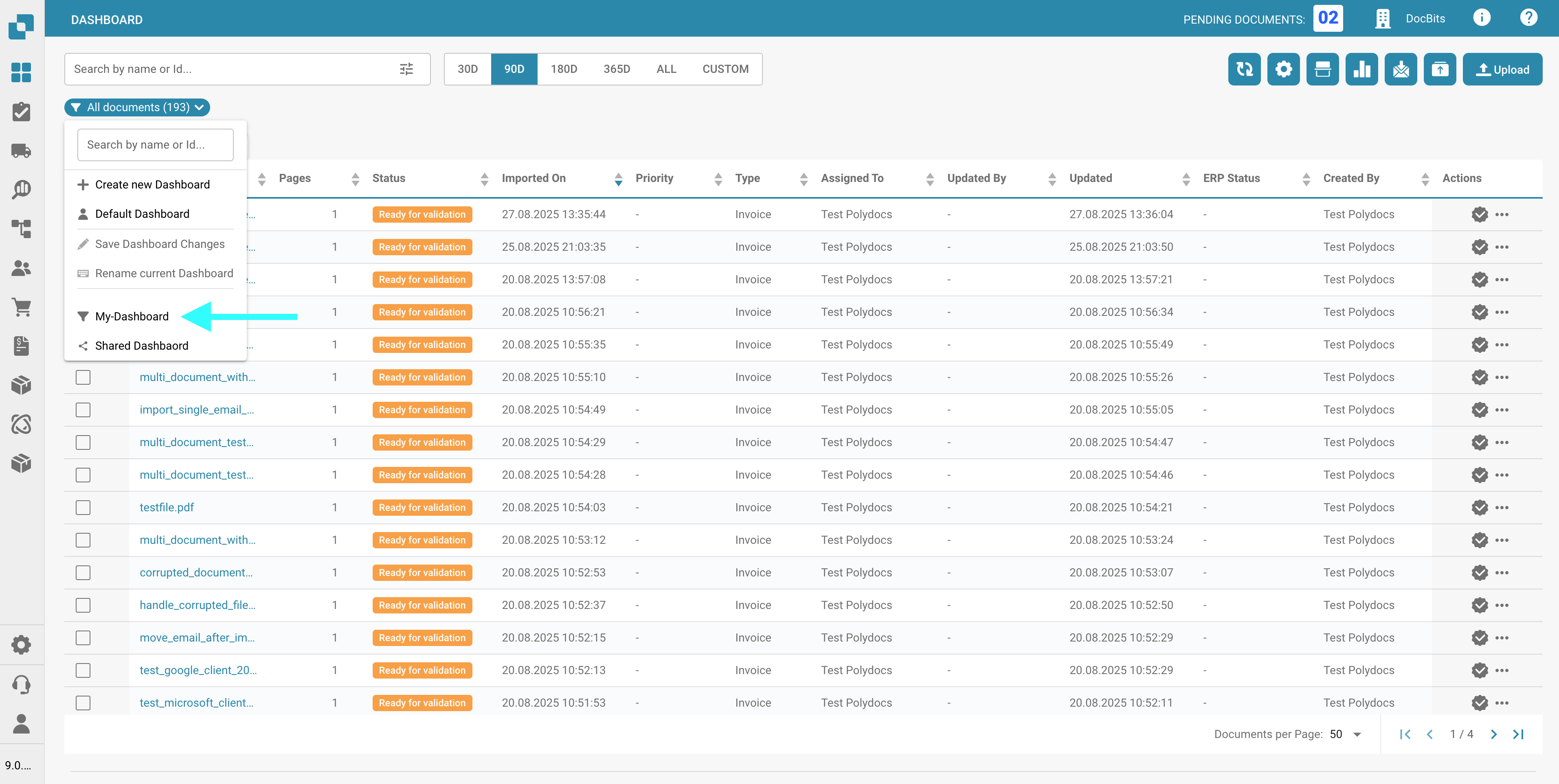The height and width of the screenshot is (784, 1559).
Task: Click the headset support sidebar icon
Action: point(21,685)
